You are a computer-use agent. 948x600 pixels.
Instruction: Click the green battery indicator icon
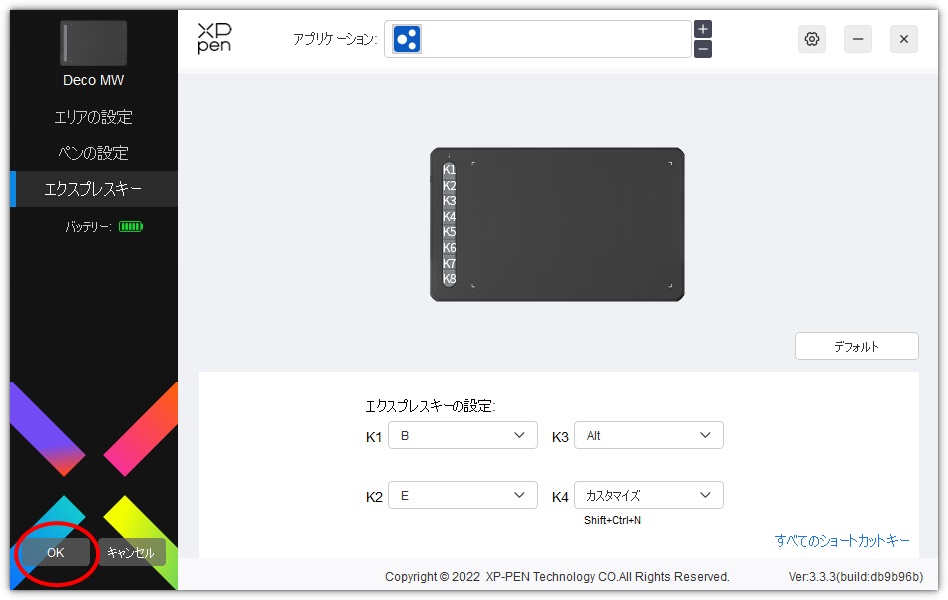click(131, 227)
